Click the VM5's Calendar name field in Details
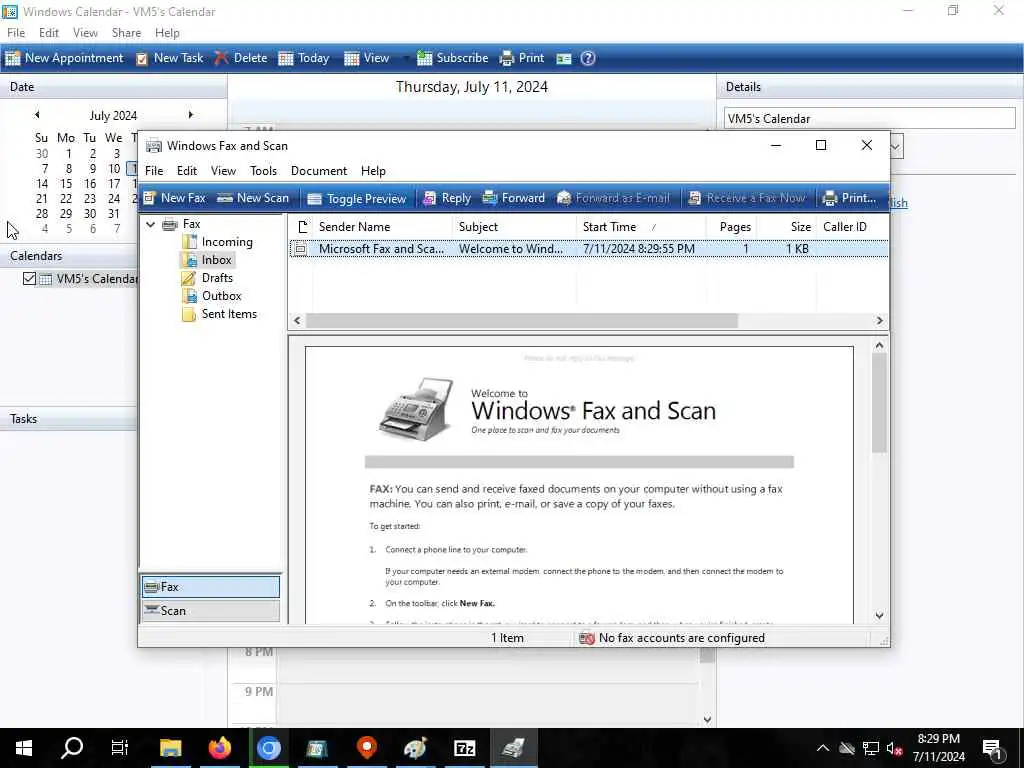1024x768 pixels. pyautogui.click(x=869, y=119)
